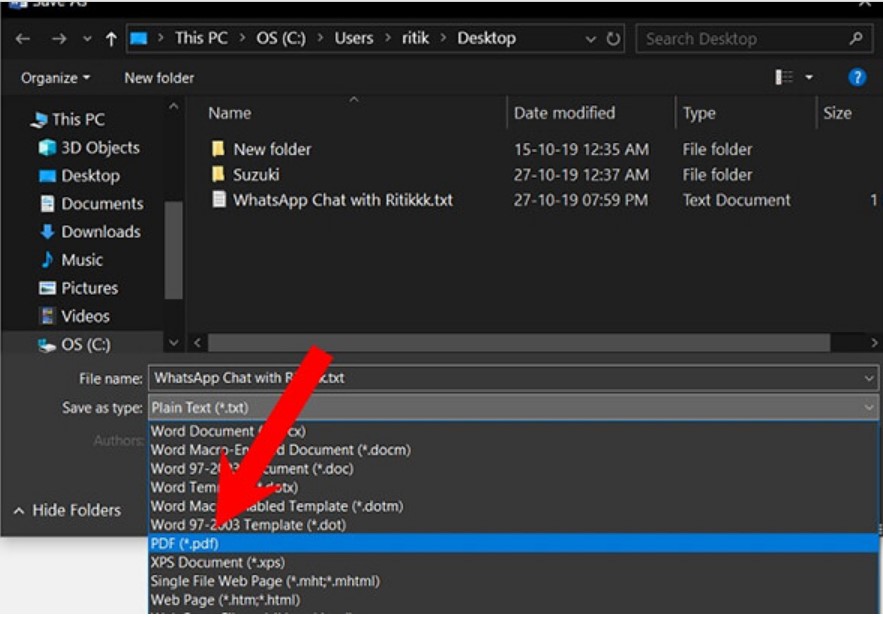Click the Help question mark icon
Image resolution: width=883 pixels, height=617 pixels.
(x=856, y=77)
